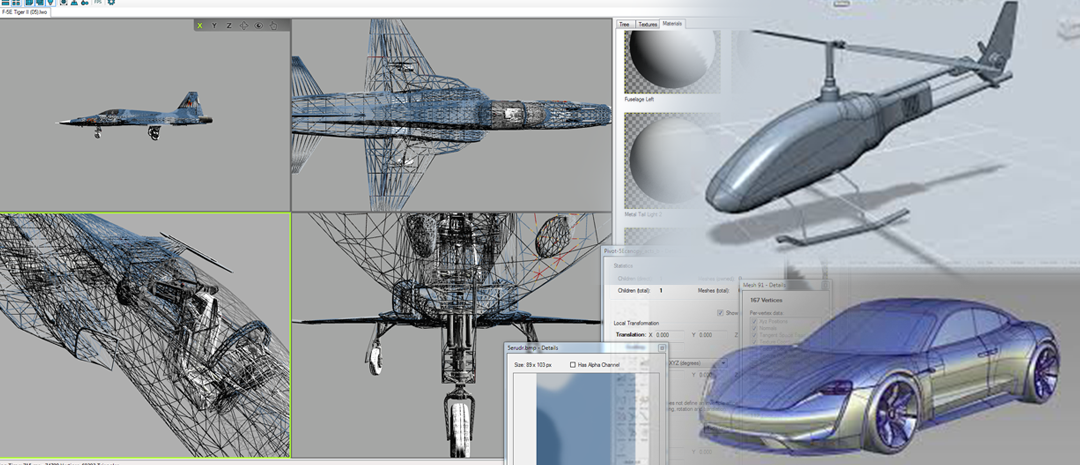Close the Mesh 91 Details window

coord(827,285)
